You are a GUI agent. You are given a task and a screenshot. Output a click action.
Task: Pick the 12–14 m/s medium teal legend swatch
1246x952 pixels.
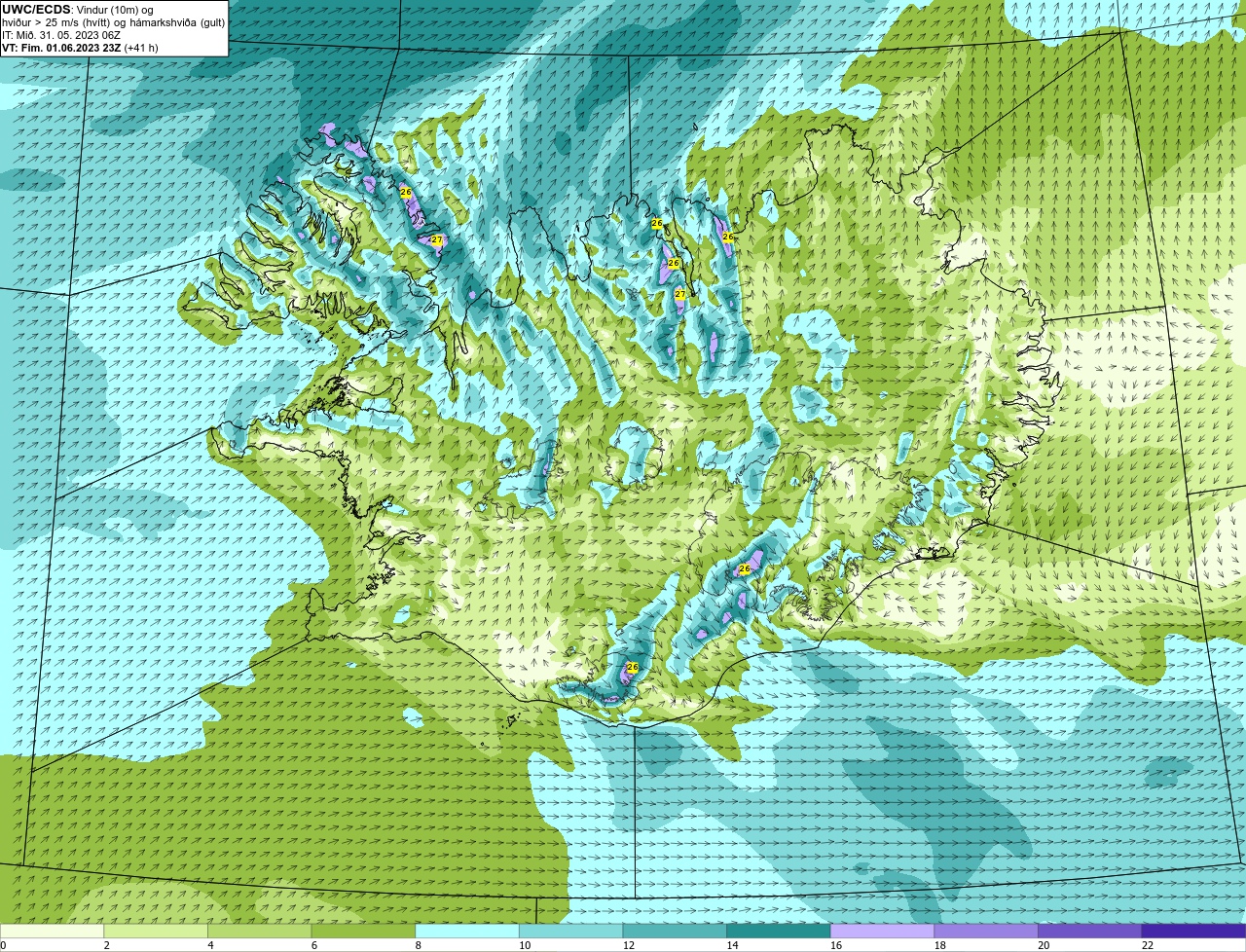[x=675, y=931]
